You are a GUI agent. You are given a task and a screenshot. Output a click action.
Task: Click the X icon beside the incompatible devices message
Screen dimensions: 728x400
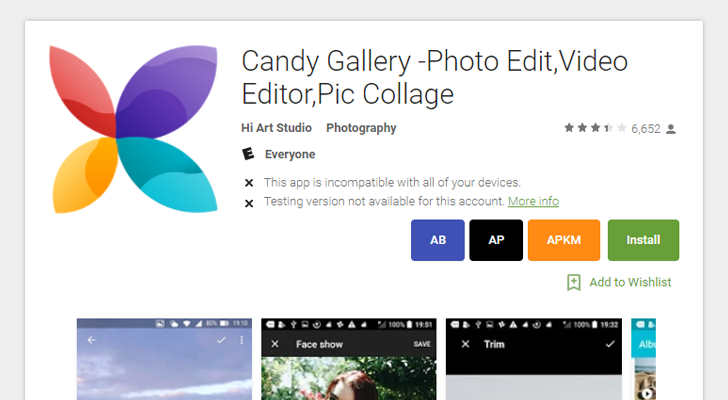click(249, 183)
